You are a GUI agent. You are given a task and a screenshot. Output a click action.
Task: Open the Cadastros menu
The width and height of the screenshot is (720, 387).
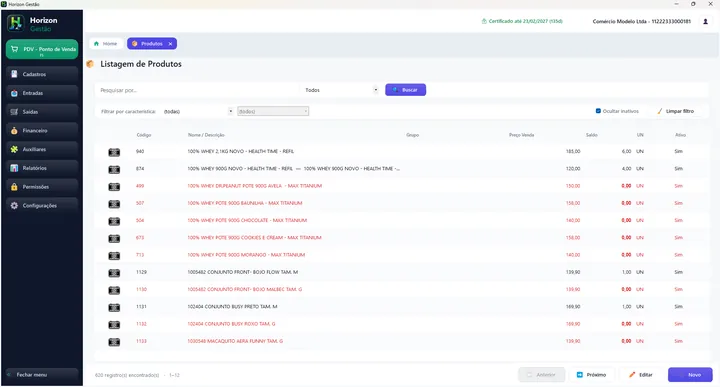[x=42, y=74]
